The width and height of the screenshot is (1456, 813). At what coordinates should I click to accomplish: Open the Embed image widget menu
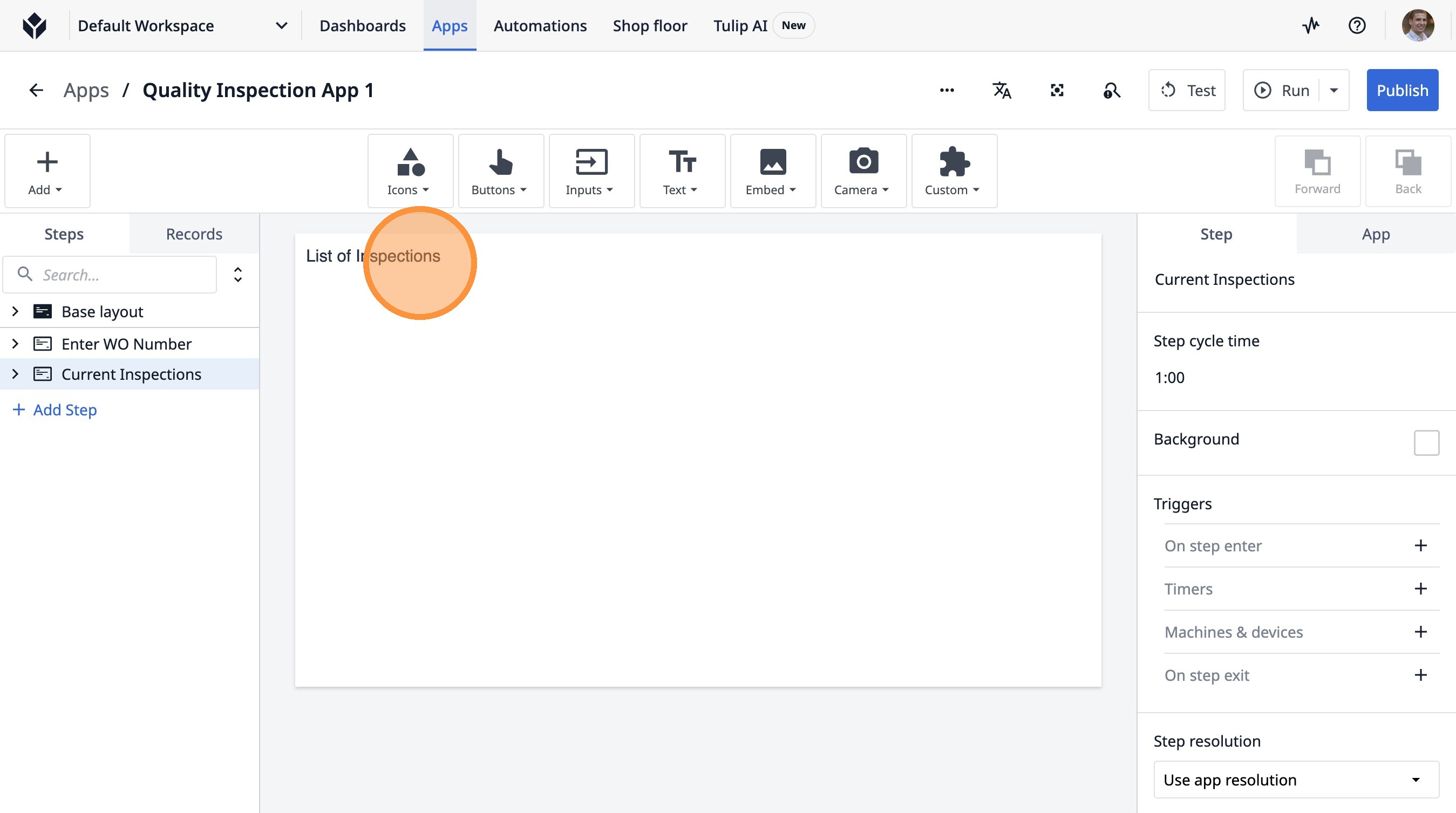point(772,171)
